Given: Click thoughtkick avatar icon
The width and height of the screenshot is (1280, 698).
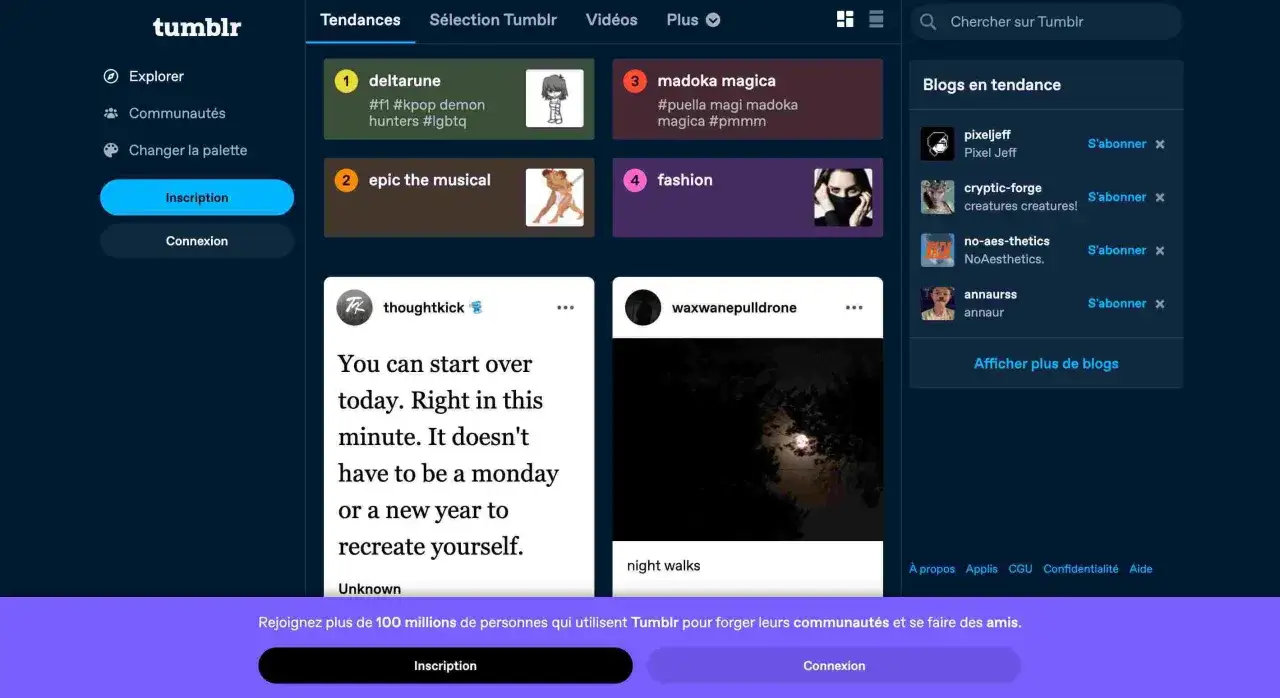Looking at the screenshot, I should point(354,308).
